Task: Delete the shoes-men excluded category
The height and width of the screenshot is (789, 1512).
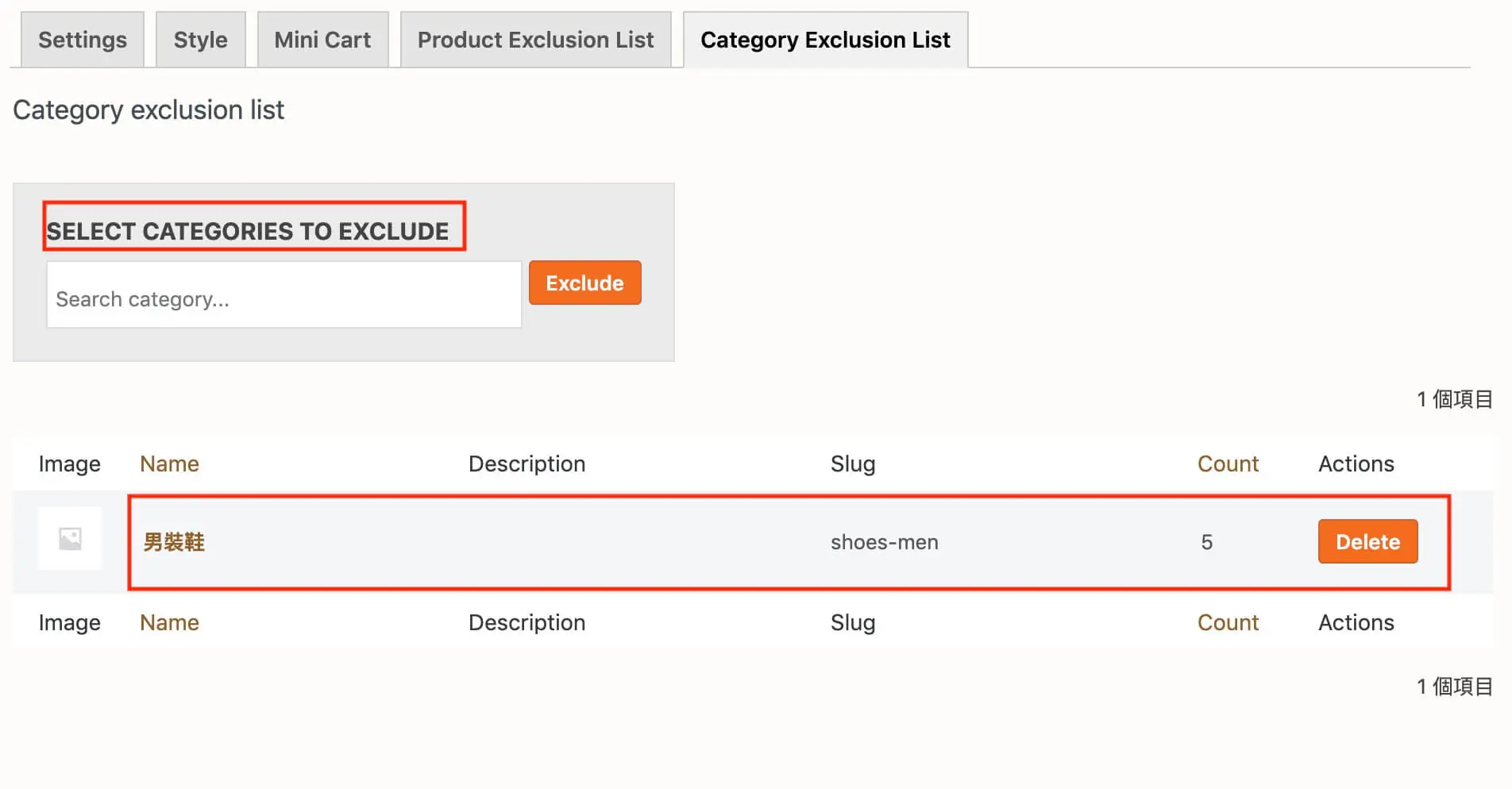Action: [1367, 541]
